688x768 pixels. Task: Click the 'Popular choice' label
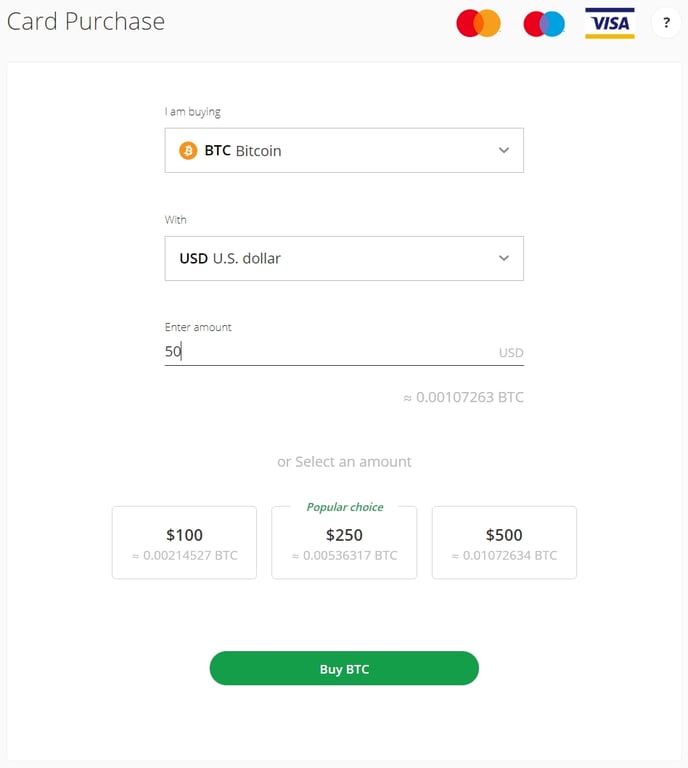[344, 507]
